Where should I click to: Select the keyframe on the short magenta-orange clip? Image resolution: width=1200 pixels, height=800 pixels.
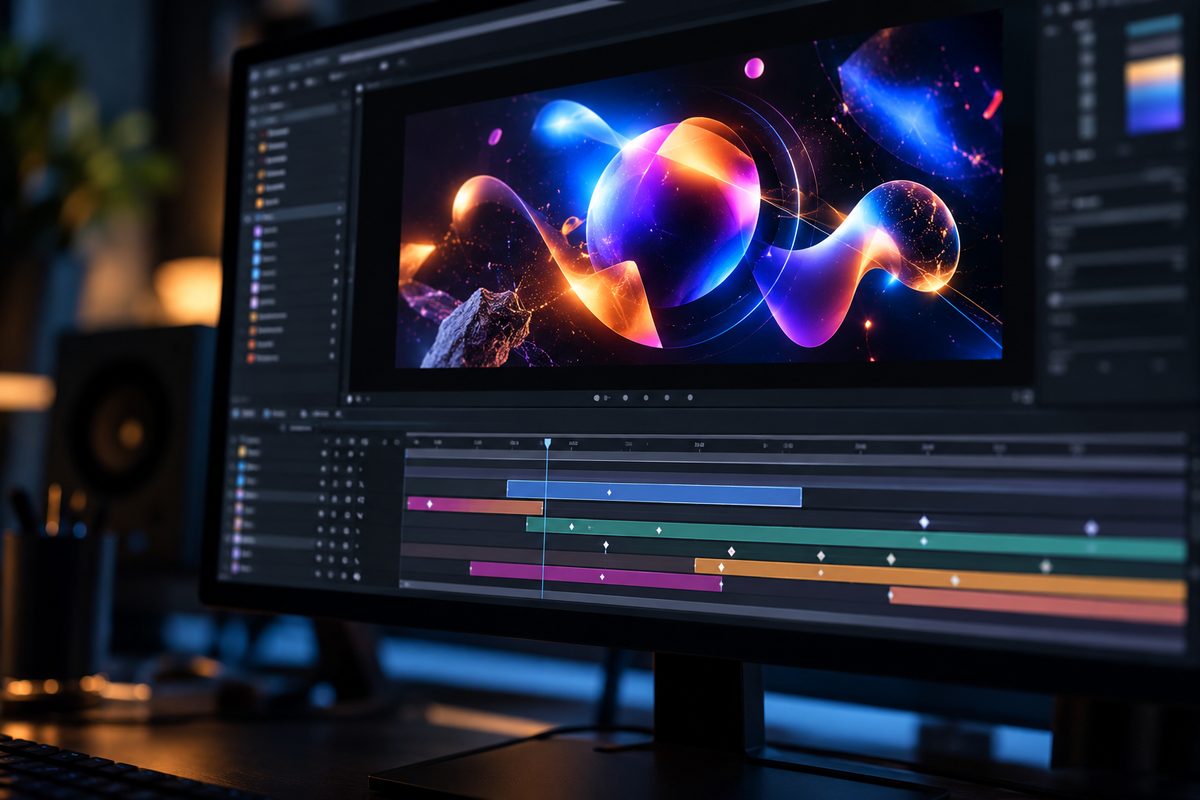click(429, 503)
